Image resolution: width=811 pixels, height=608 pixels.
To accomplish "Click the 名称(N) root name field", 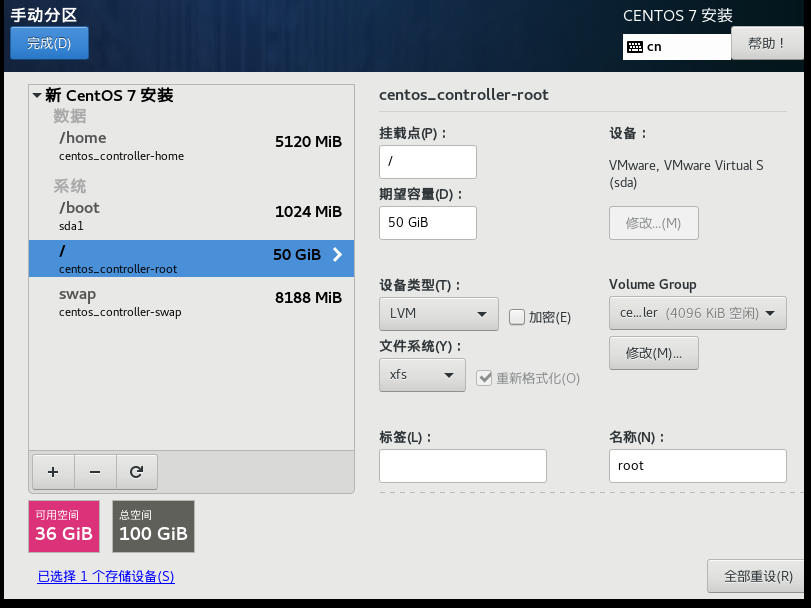I will pyautogui.click(x=698, y=466).
